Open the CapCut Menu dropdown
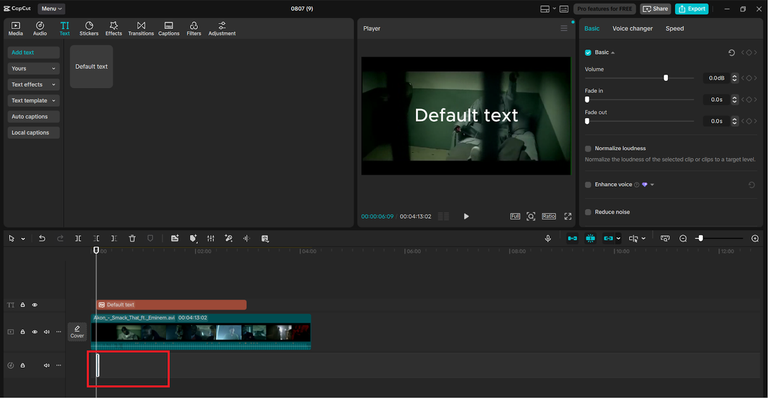 52,8
